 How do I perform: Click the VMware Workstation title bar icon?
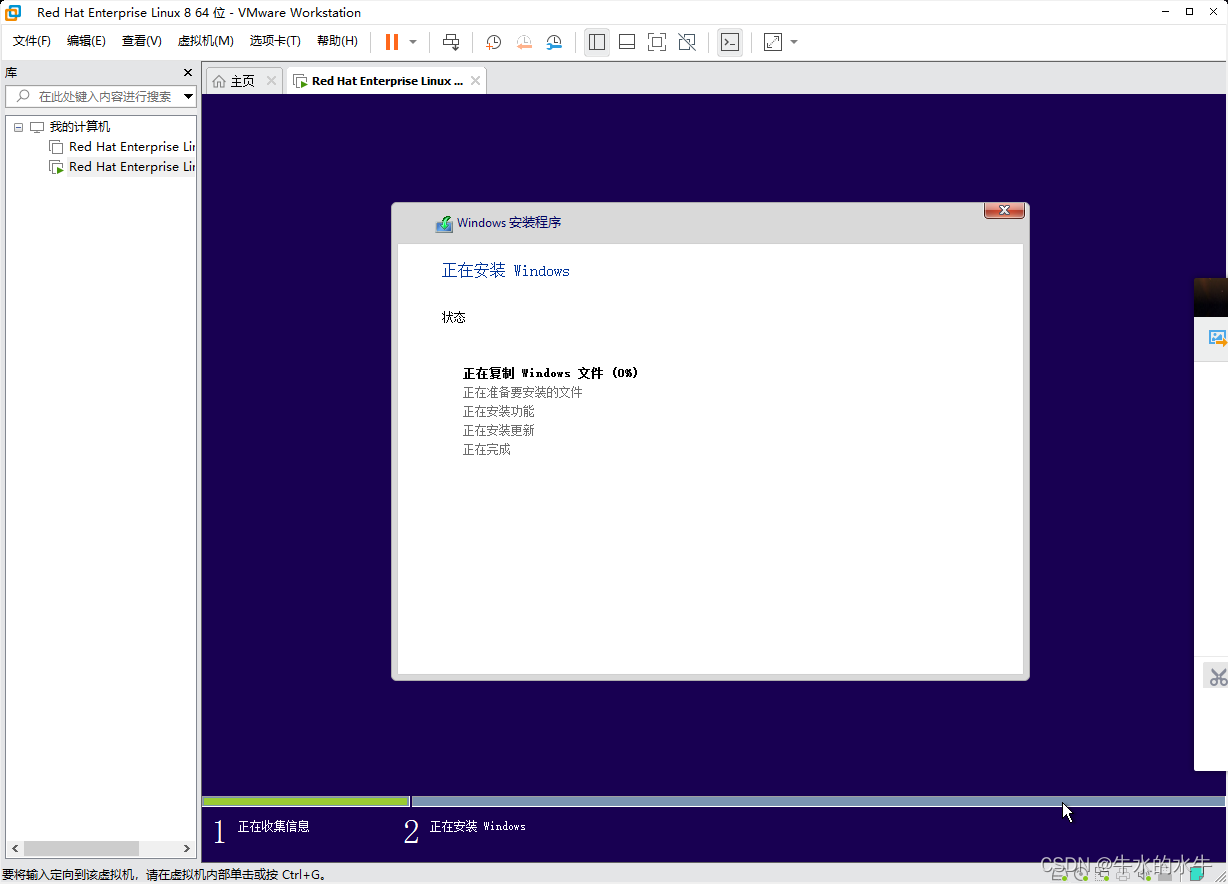click(13, 12)
